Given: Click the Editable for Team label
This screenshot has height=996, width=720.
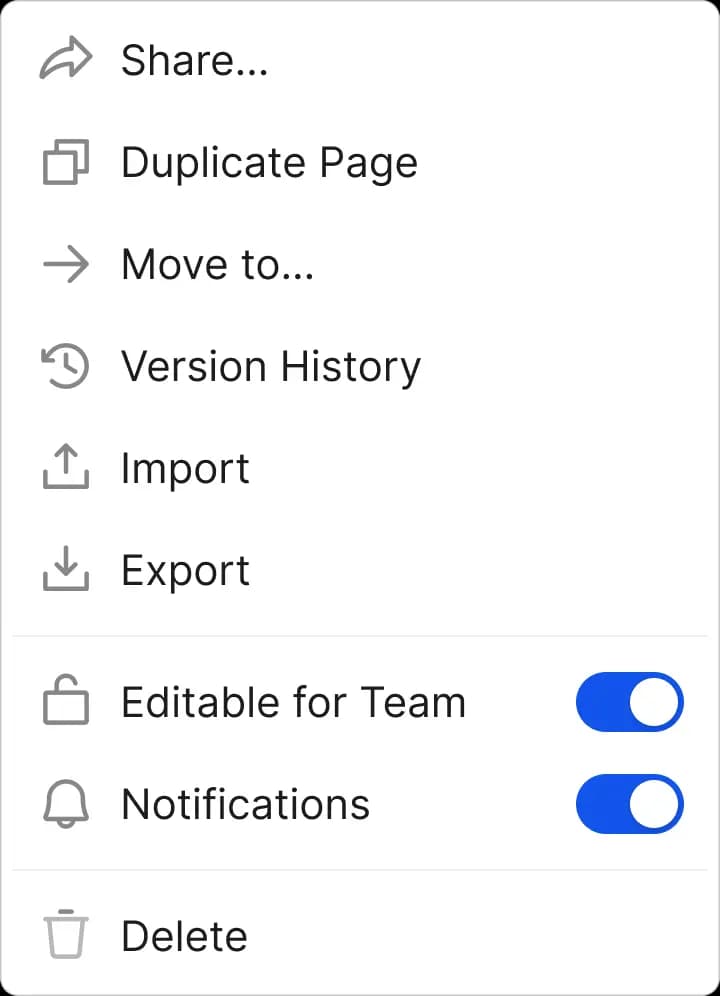Looking at the screenshot, I should (x=293, y=703).
